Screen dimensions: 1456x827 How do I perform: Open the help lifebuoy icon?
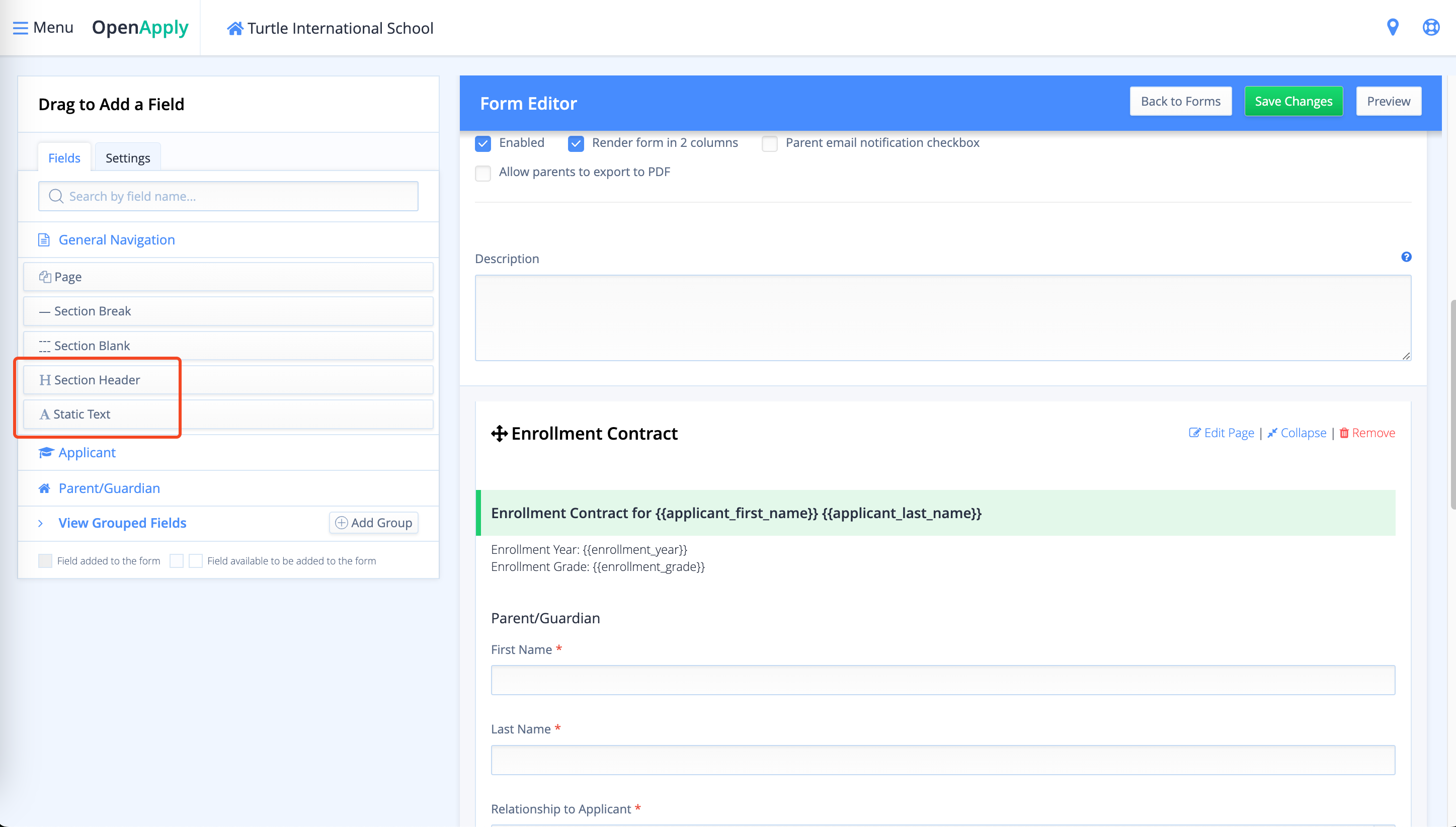(x=1430, y=27)
